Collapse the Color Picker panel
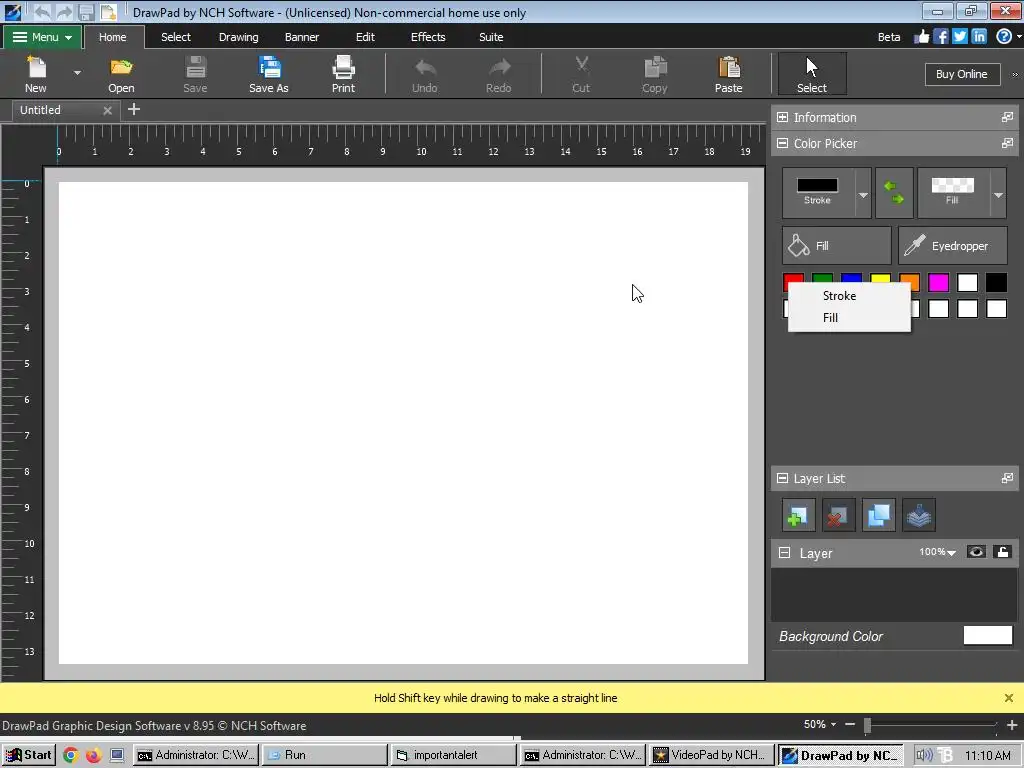The height and width of the screenshot is (768, 1024). 782,143
